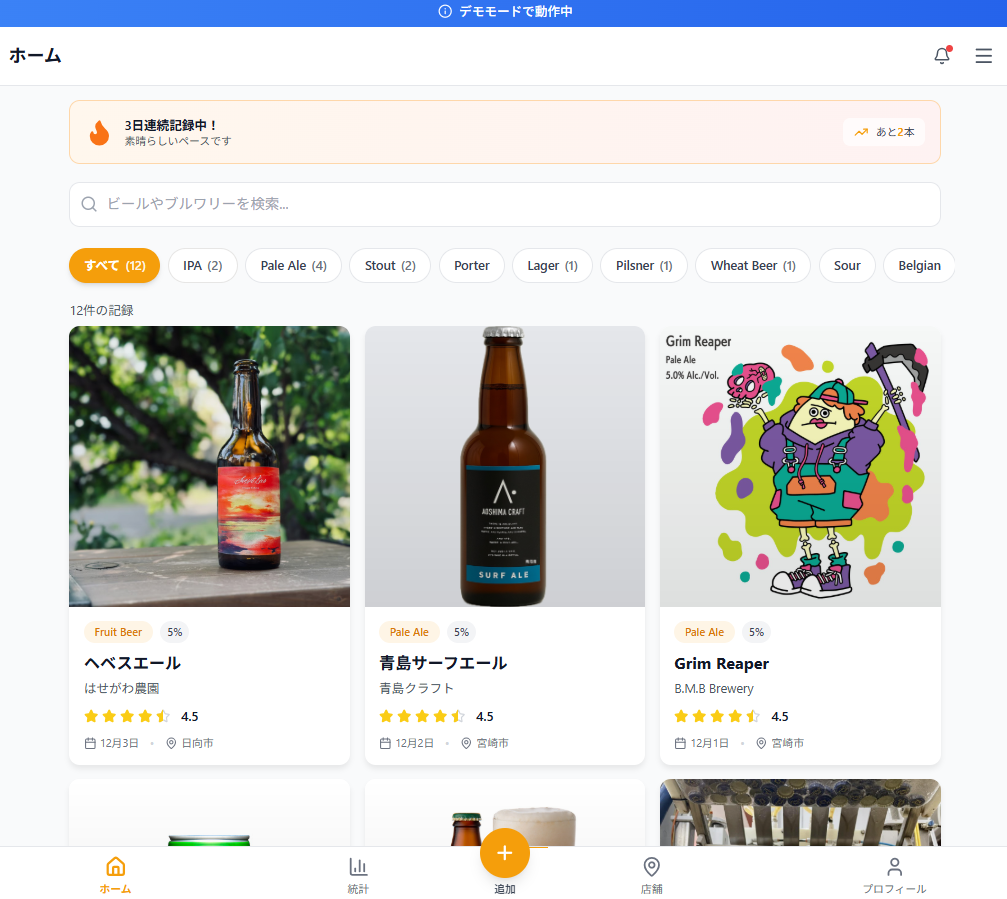This screenshot has height=899, width=1007.
Task: Open the Grim Reaper label artwork
Action: 800,466
